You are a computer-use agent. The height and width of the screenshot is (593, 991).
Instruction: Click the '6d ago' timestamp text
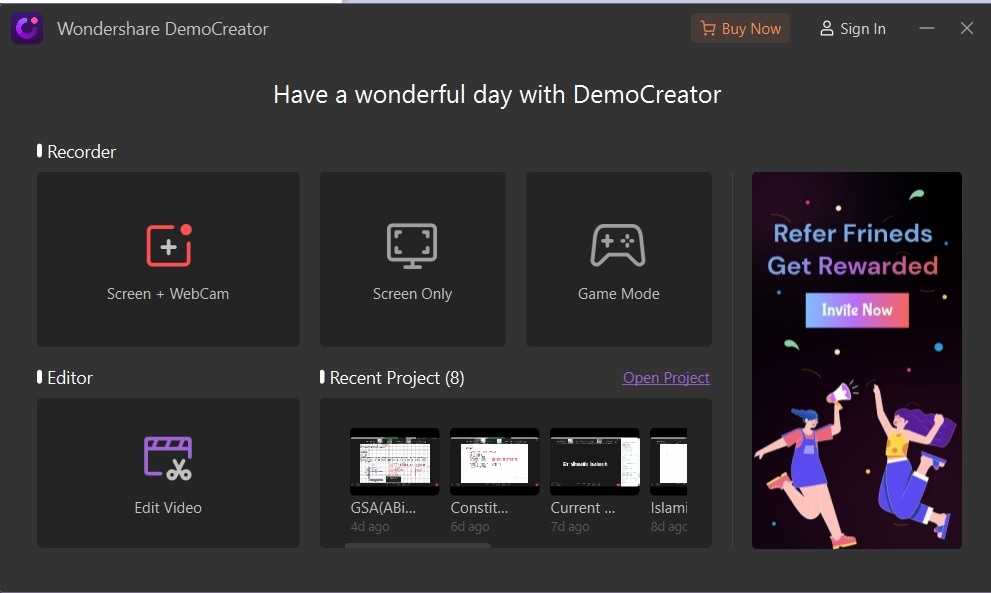click(x=470, y=526)
